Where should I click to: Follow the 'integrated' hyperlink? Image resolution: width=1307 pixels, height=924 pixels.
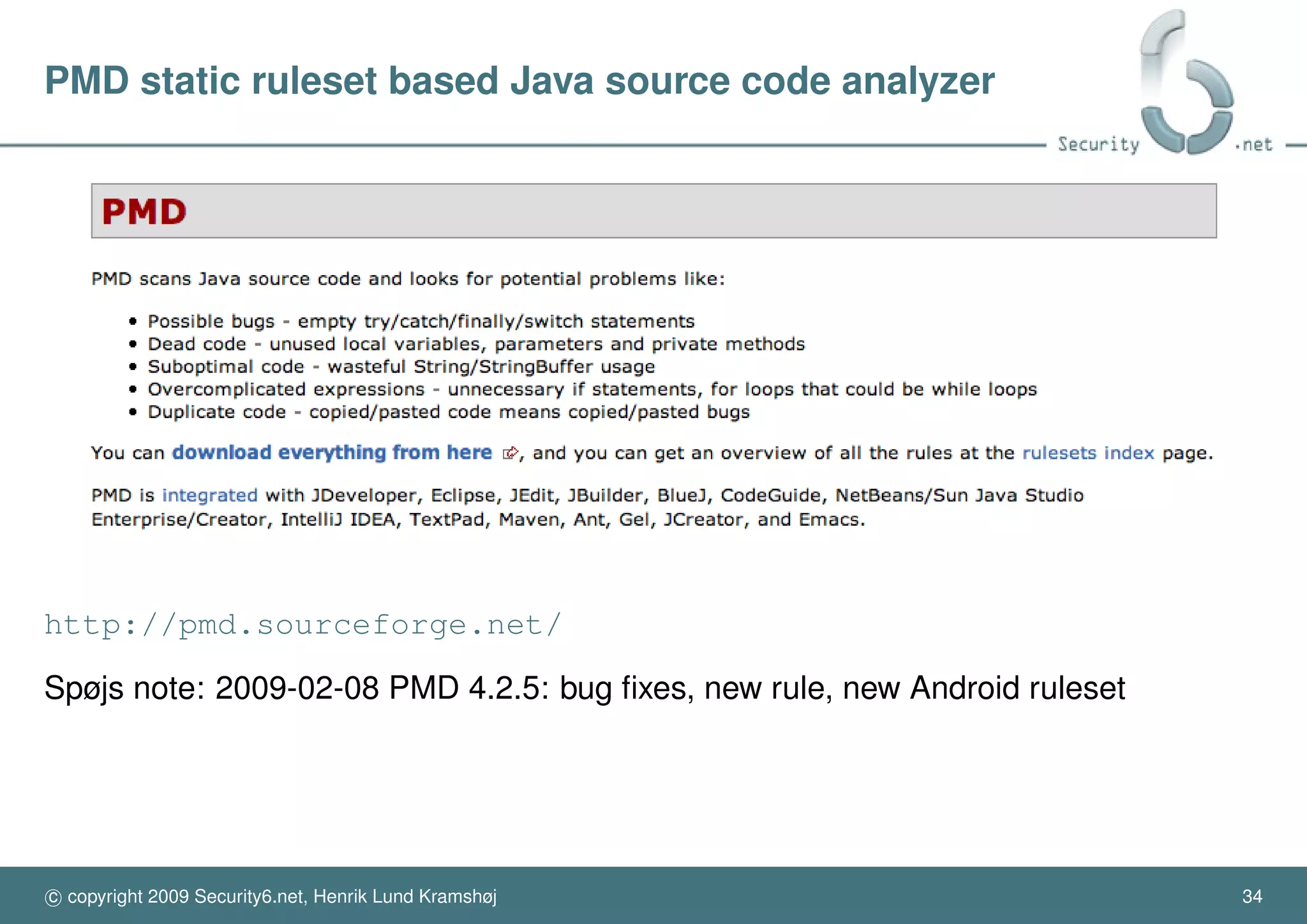coord(209,496)
